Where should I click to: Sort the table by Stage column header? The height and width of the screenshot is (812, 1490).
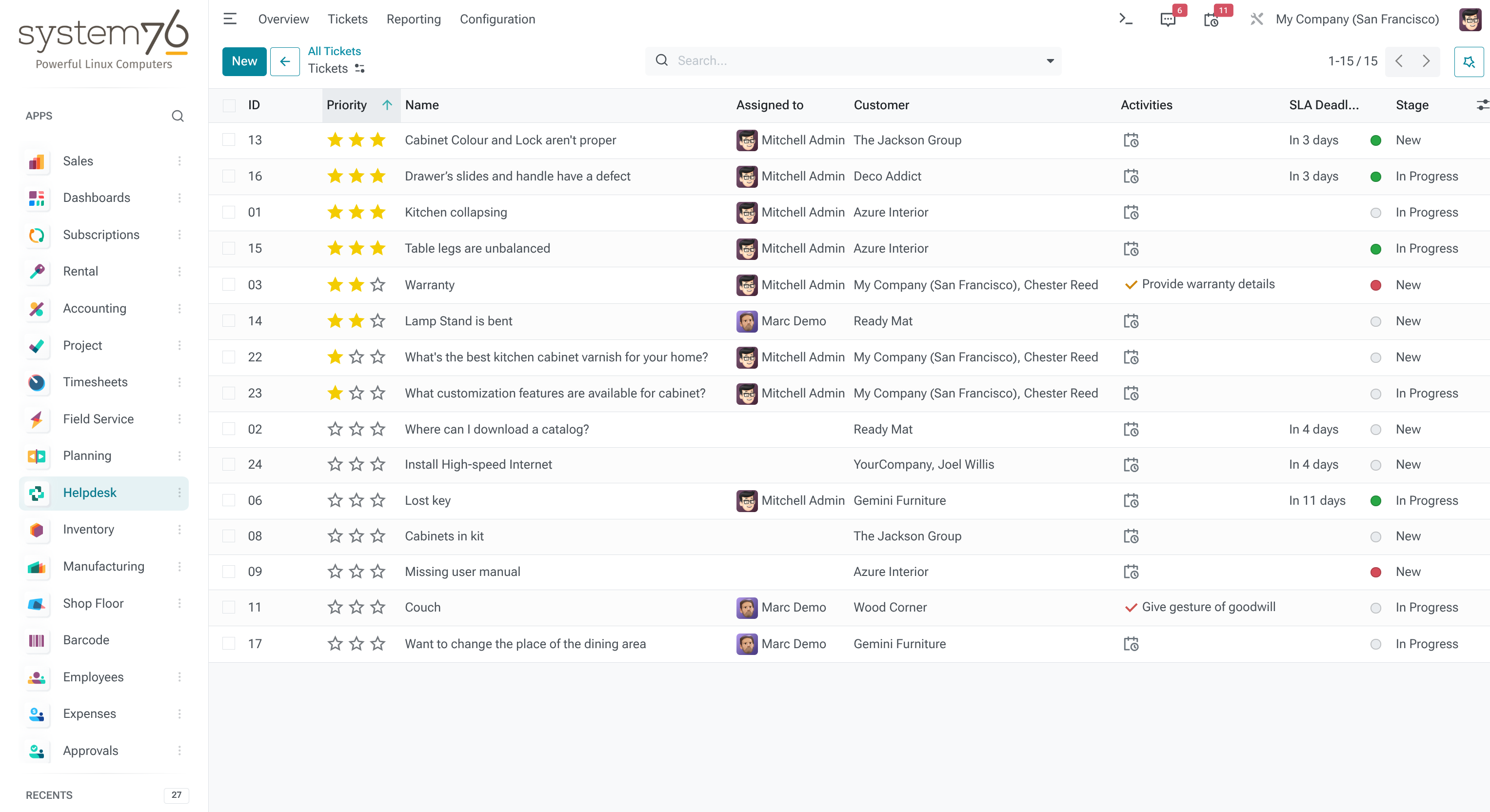[x=1412, y=105]
